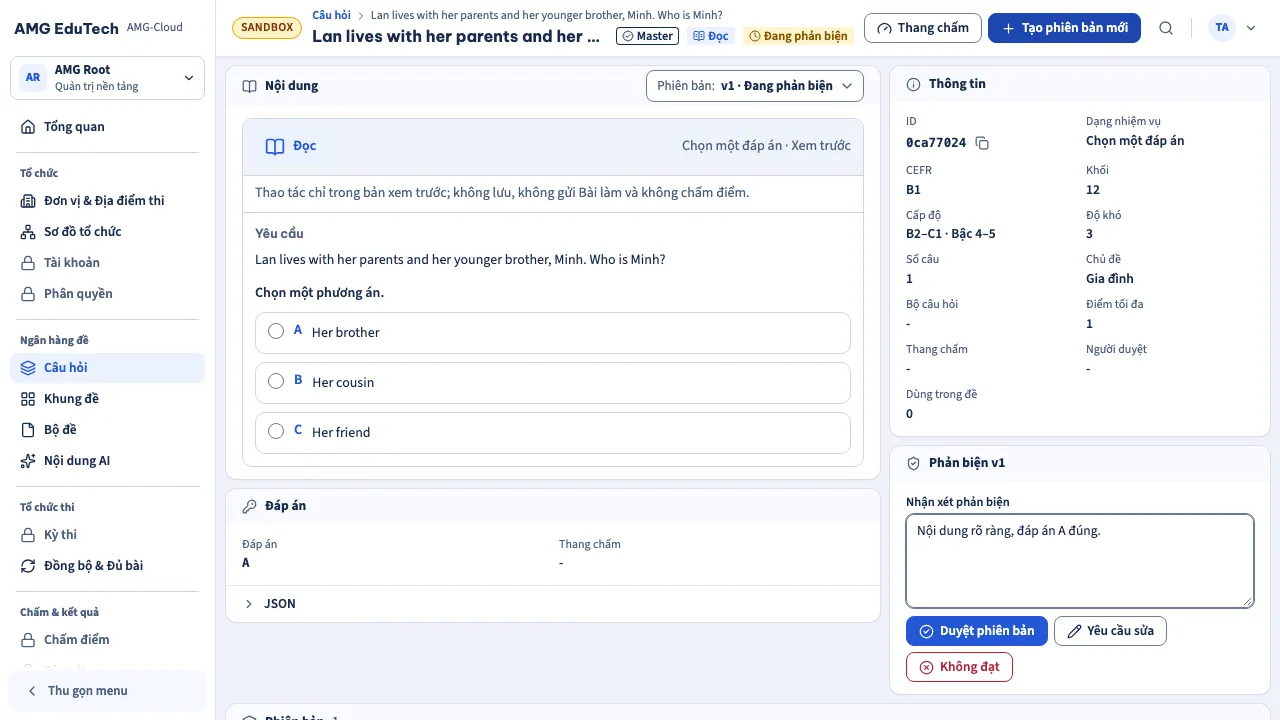Click the Đáp án key icon

click(250, 506)
